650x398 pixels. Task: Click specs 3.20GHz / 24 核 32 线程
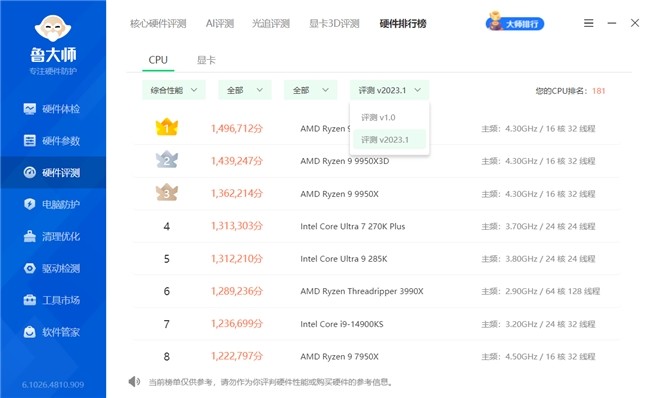(x=550, y=324)
